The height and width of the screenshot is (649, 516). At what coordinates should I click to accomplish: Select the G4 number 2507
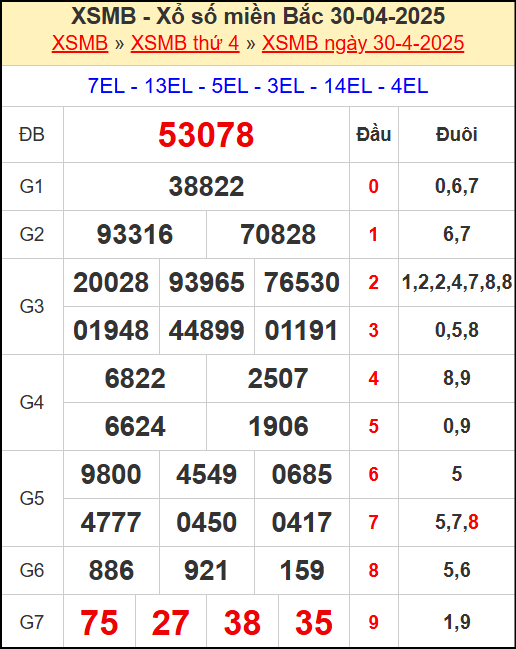(278, 378)
